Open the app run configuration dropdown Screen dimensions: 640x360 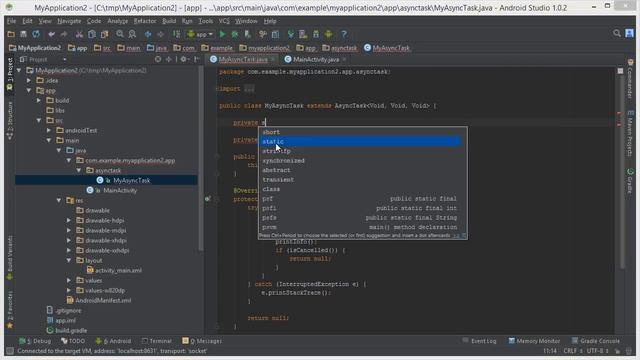coord(200,34)
